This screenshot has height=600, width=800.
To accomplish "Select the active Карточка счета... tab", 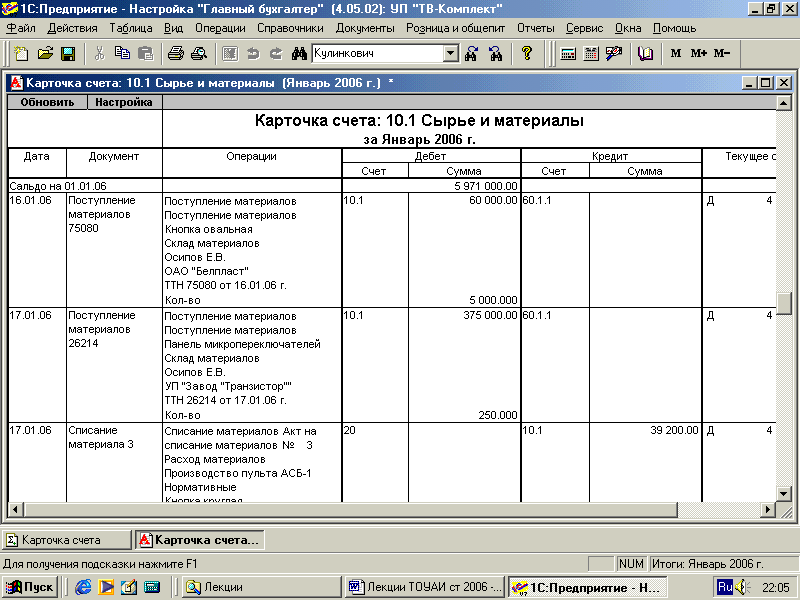I will click(x=200, y=540).
